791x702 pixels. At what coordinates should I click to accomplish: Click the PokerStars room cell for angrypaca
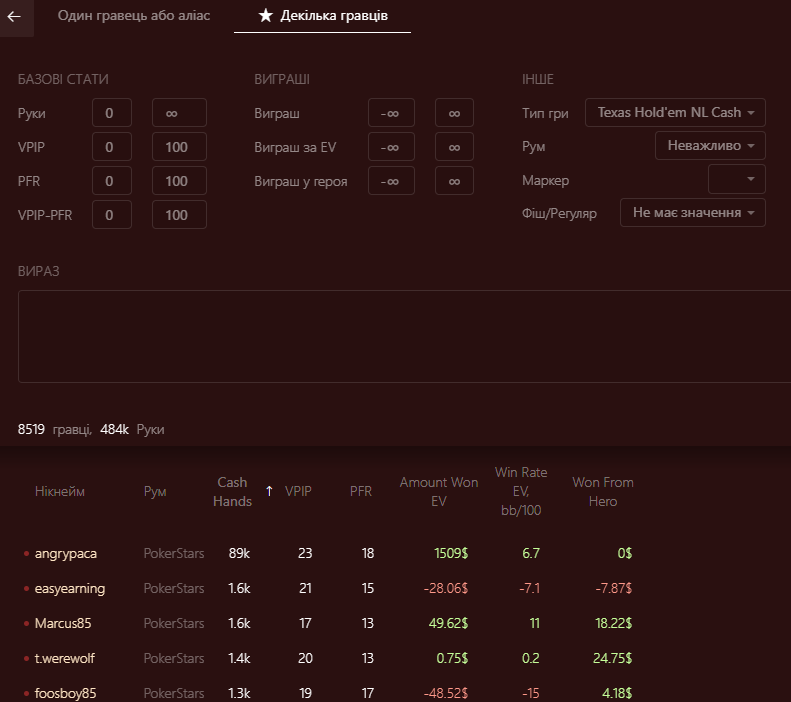coord(174,553)
